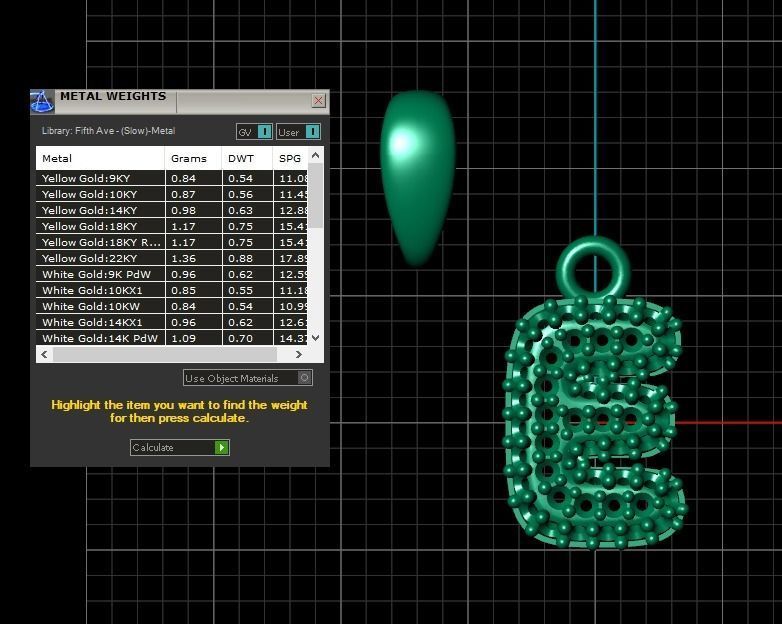Select the letter E pendant model
The height and width of the screenshot is (624, 782).
pos(593,421)
